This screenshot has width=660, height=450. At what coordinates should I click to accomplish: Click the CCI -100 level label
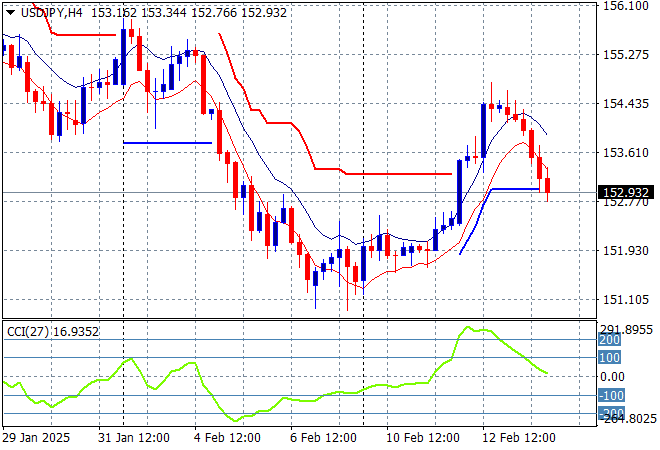click(x=611, y=396)
